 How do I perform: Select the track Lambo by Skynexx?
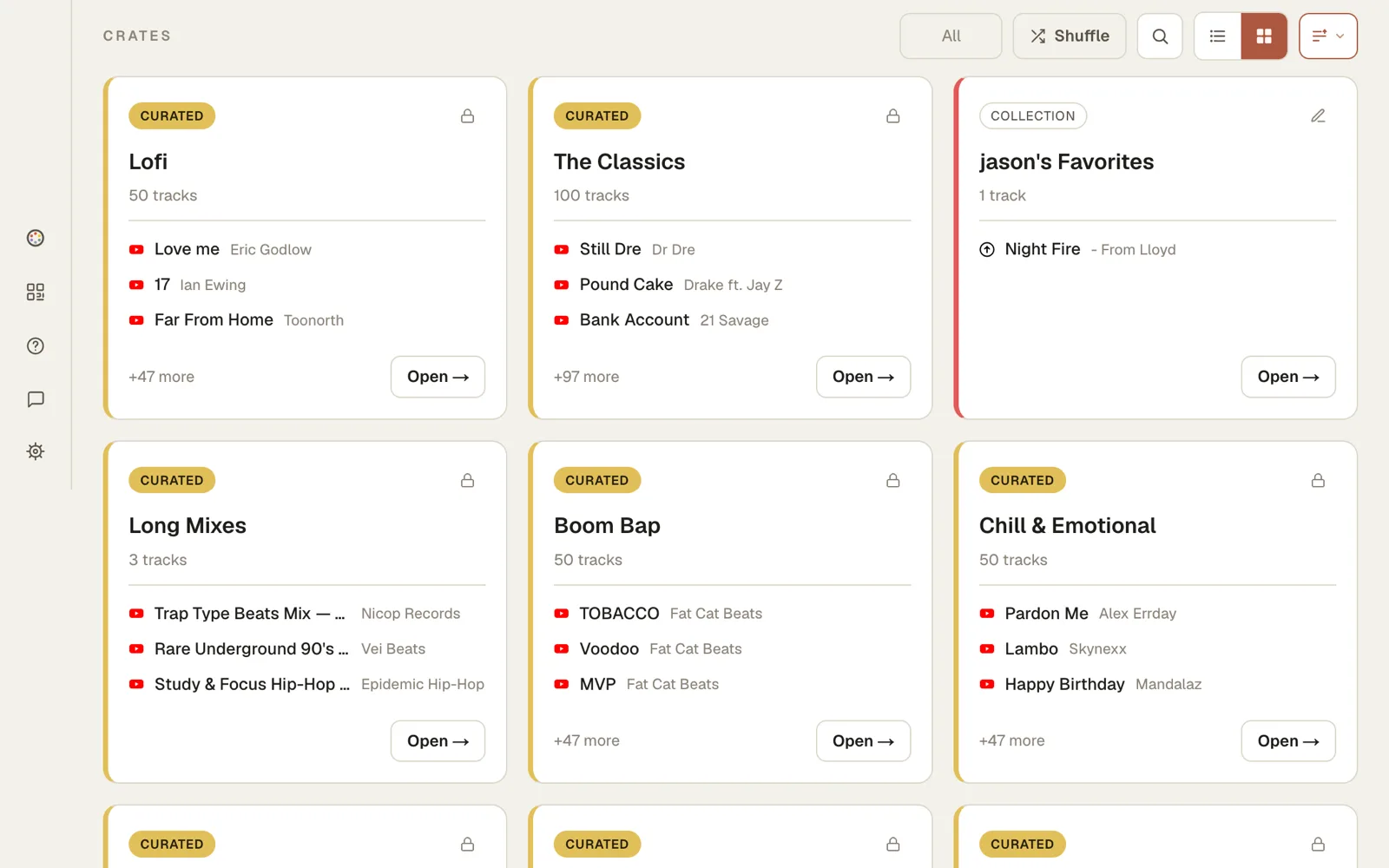pyautogui.click(x=1031, y=649)
